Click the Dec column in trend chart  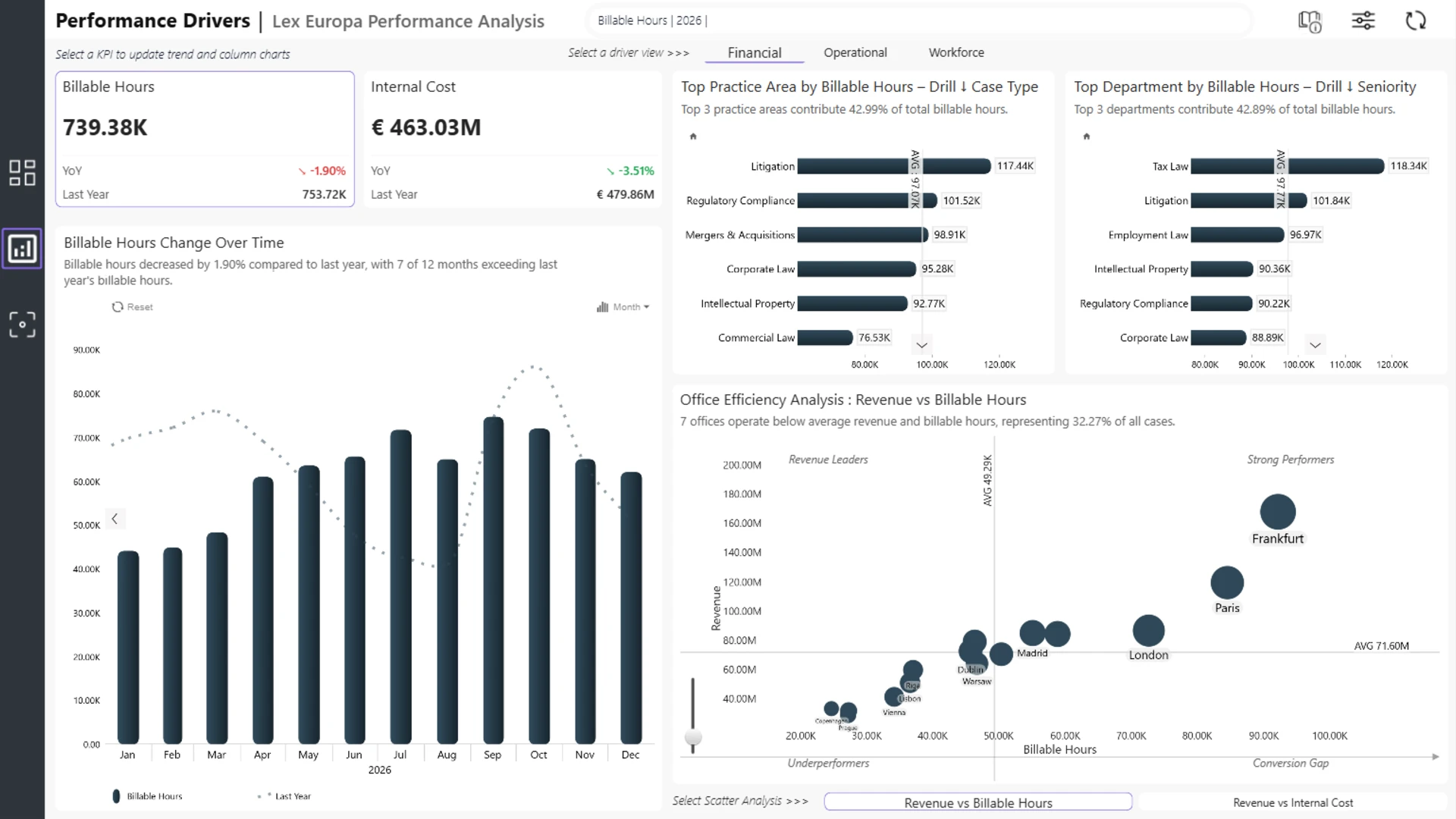[631, 607]
